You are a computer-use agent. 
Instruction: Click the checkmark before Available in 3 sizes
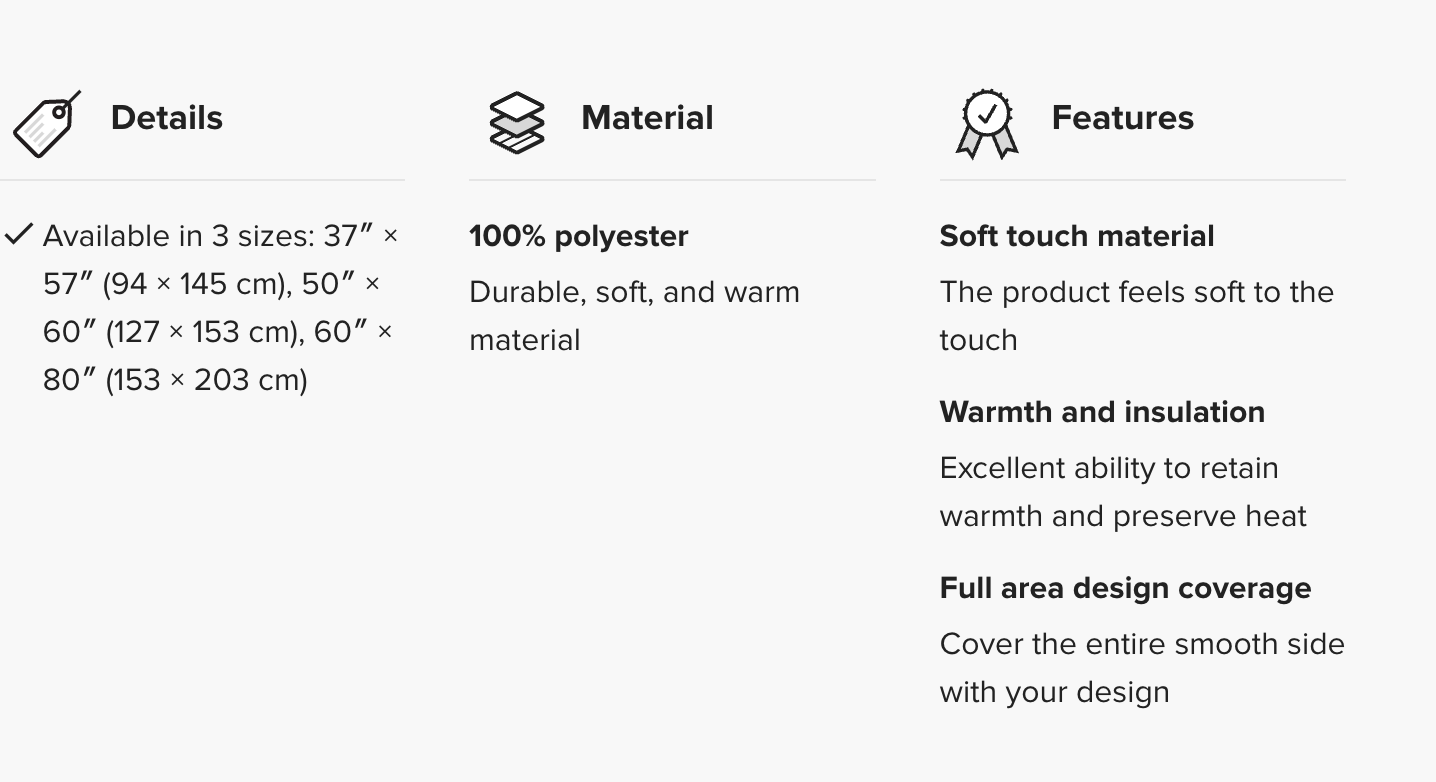19,235
